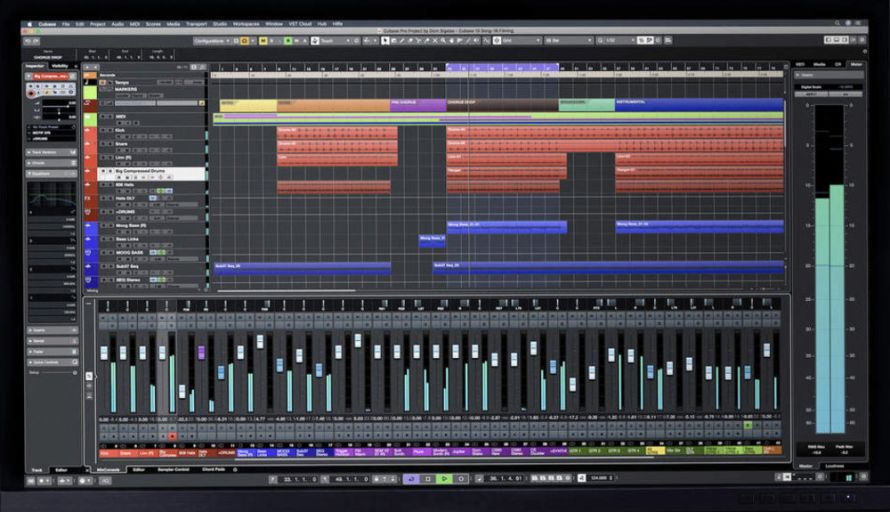
Task: Click the left locator position field in transport
Action: 300,479
